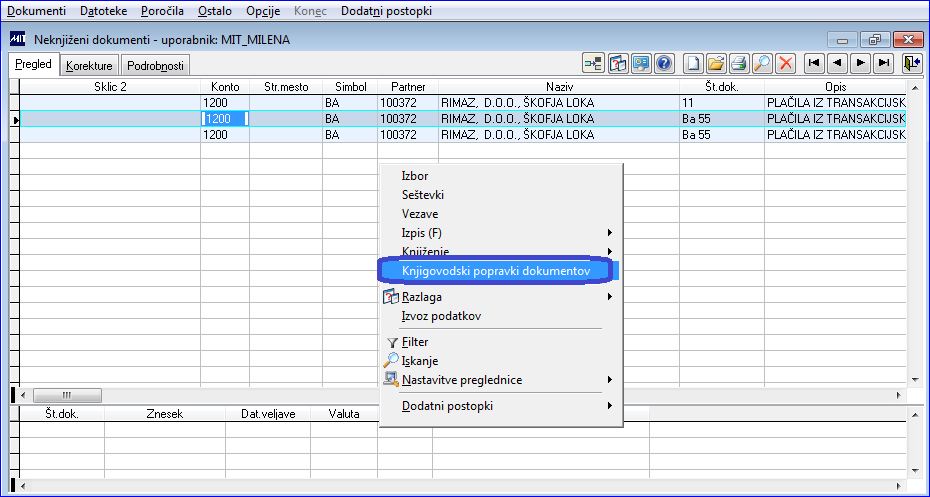Choose Vezave in the context menu
The height and width of the screenshot is (497, 930).
coord(499,214)
